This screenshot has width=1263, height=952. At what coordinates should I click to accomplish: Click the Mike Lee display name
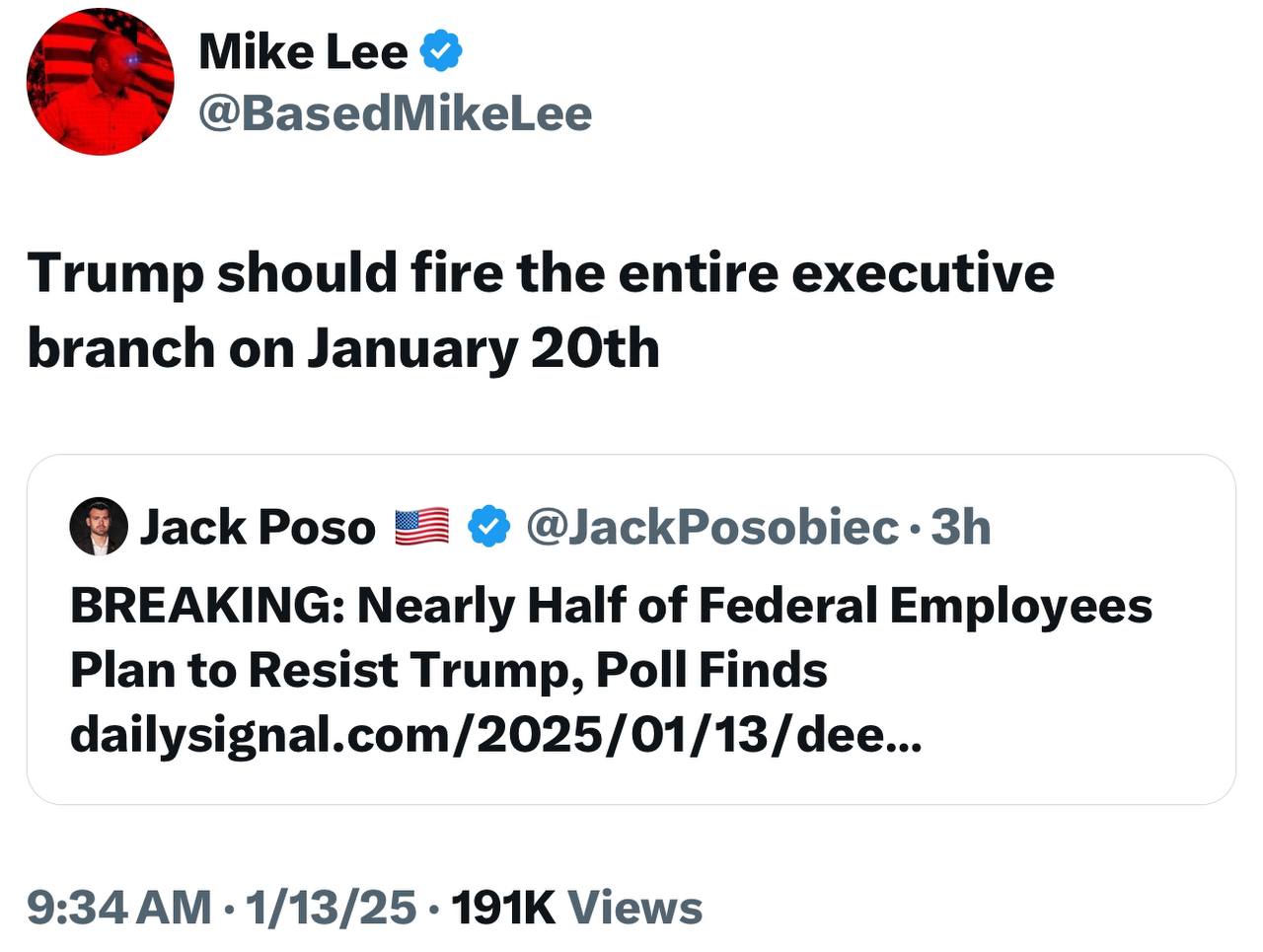(x=303, y=51)
